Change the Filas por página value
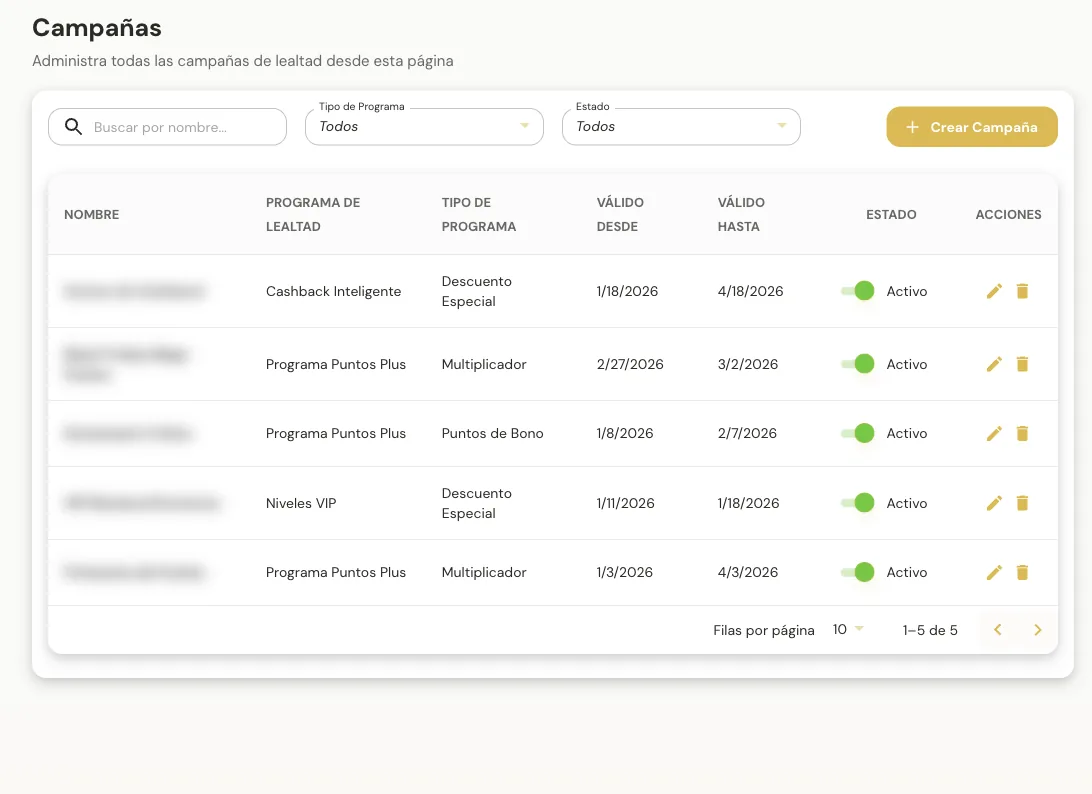This screenshot has height=794, width=1092. coord(848,630)
